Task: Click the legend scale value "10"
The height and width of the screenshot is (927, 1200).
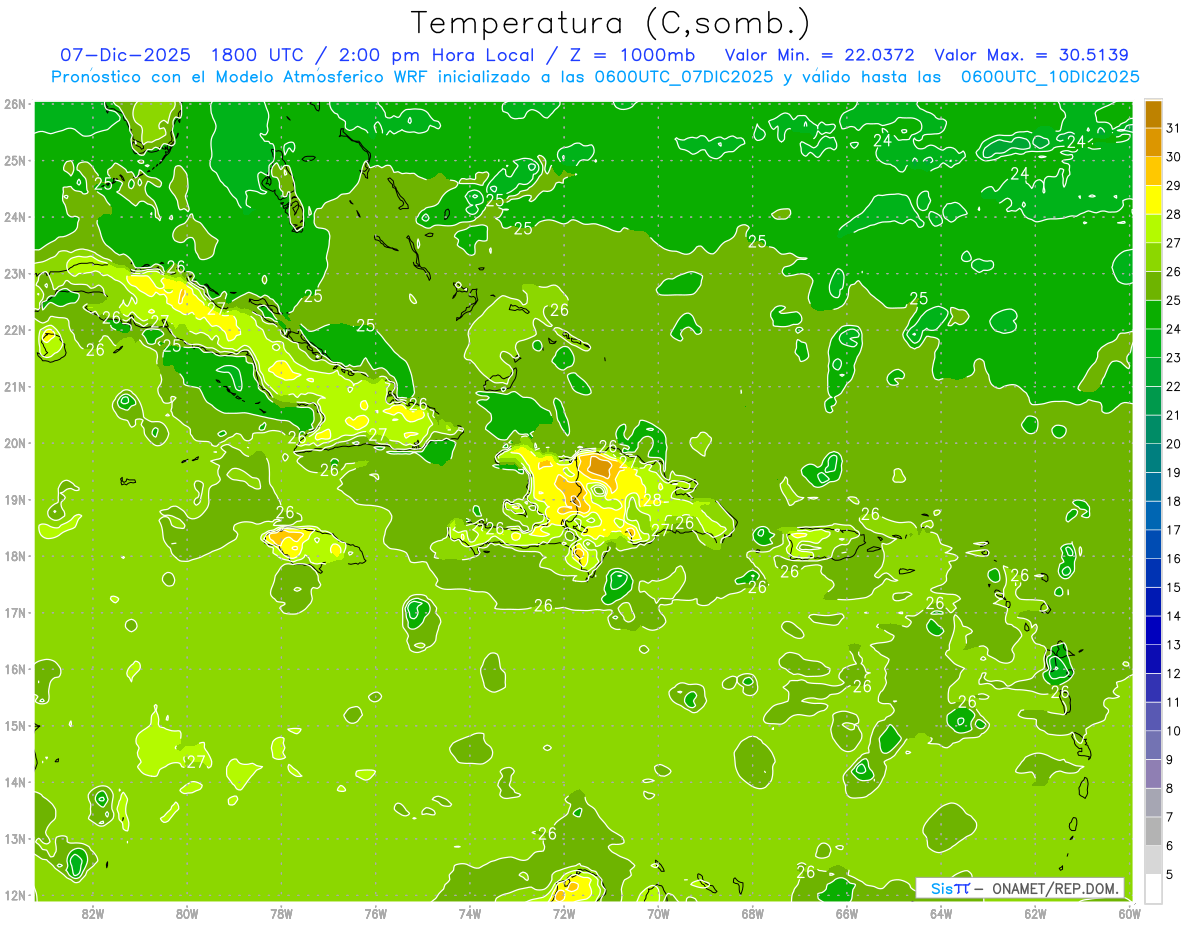Action: click(1174, 730)
